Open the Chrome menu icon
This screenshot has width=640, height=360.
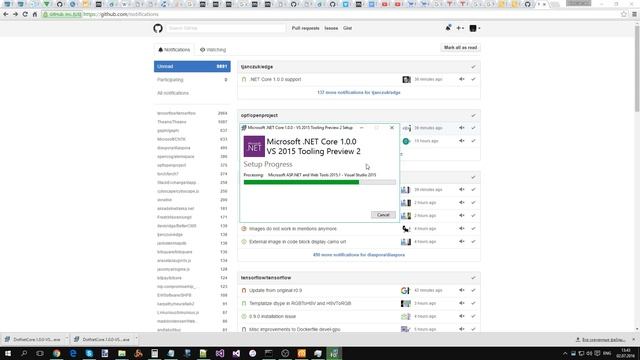tap(634, 14)
